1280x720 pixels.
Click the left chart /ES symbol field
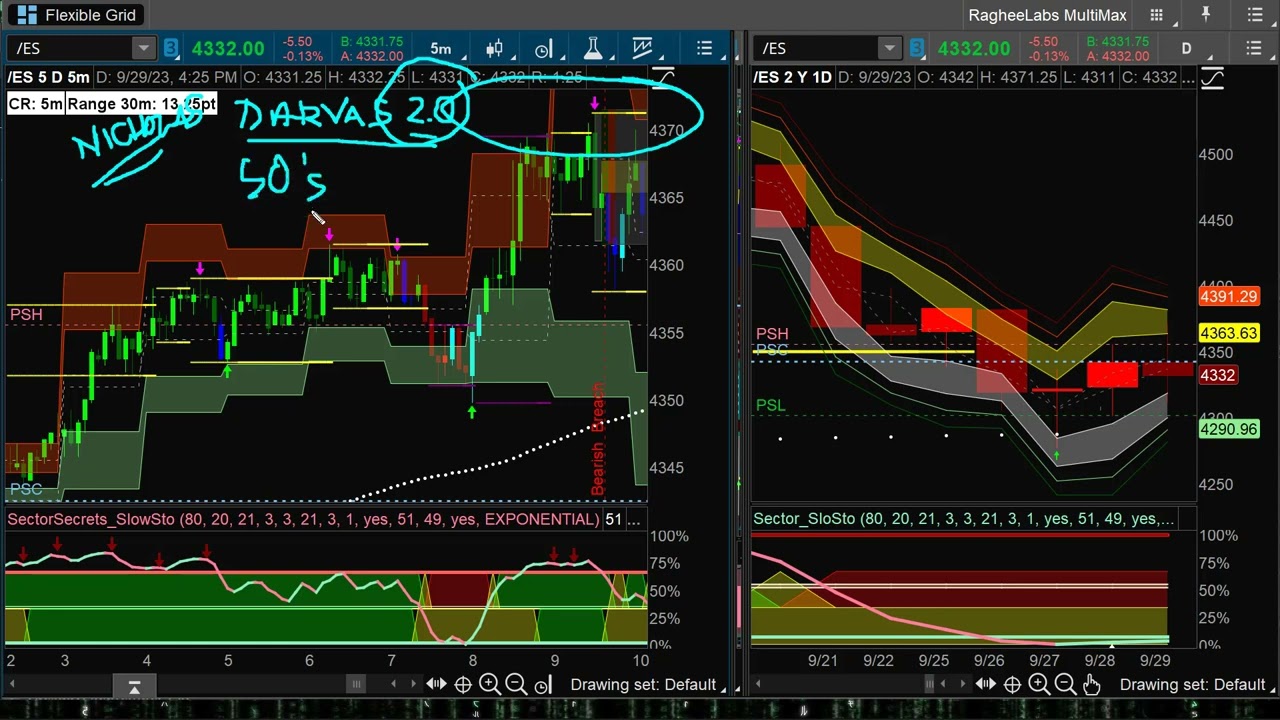tap(70, 48)
